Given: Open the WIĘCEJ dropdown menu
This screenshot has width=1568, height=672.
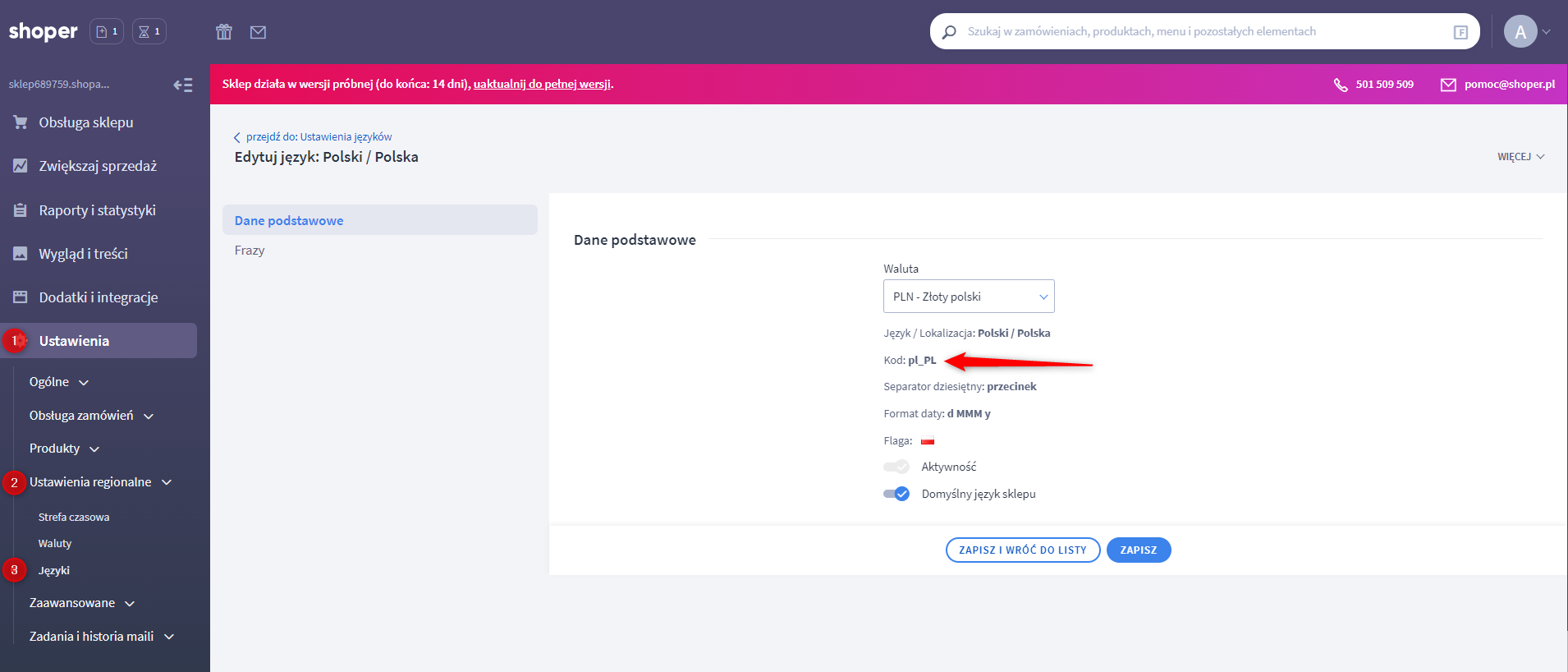Looking at the screenshot, I should pos(1520,157).
